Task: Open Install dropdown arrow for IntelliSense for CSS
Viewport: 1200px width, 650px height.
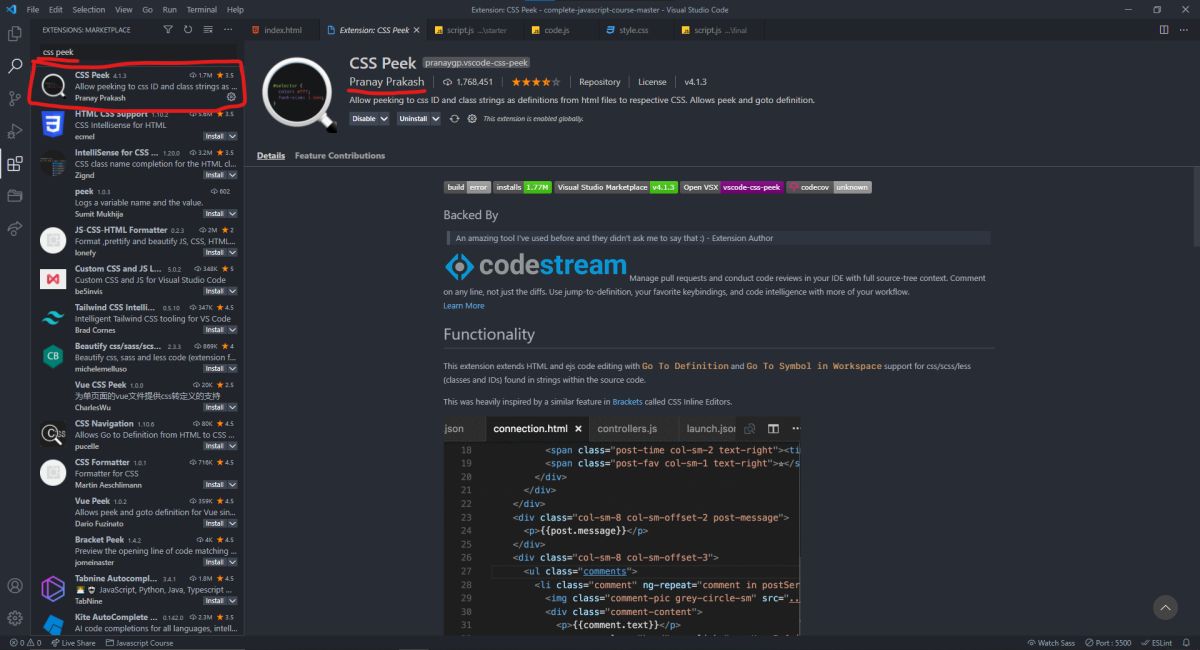Action: (x=233, y=174)
